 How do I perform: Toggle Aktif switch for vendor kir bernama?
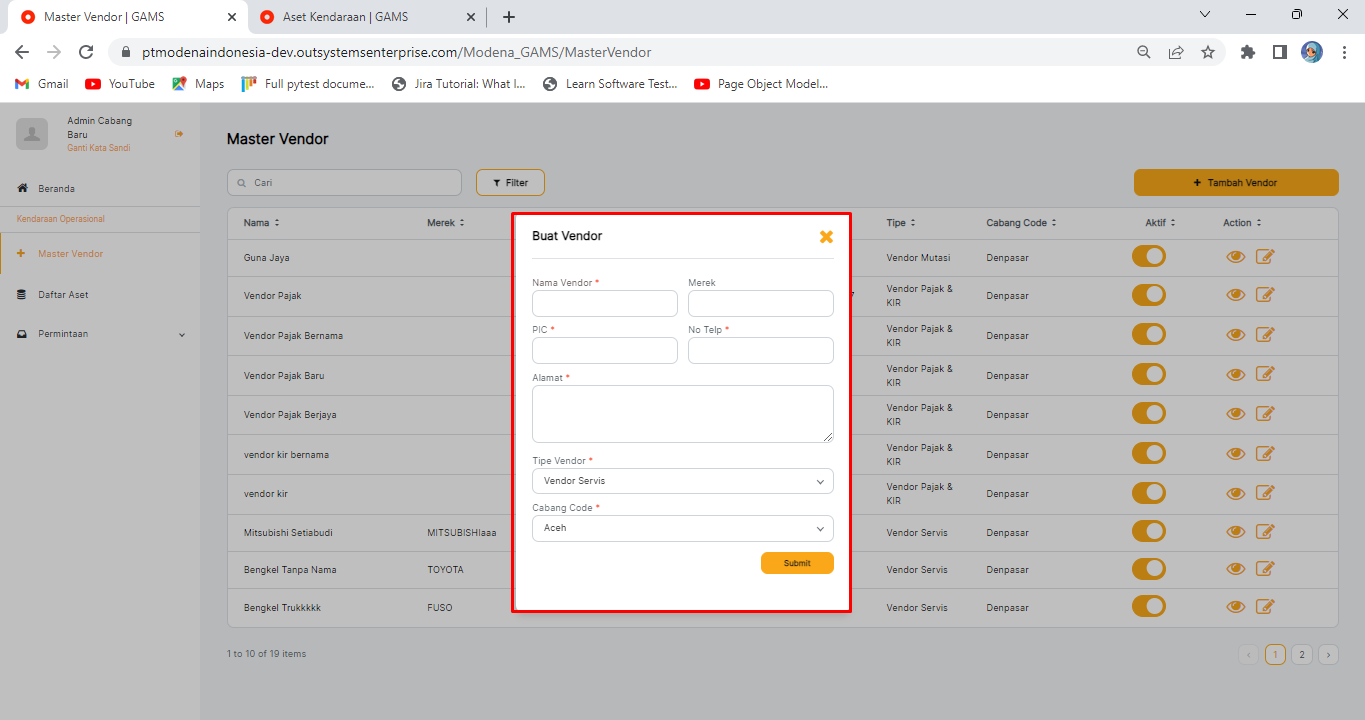[1148, 453]
